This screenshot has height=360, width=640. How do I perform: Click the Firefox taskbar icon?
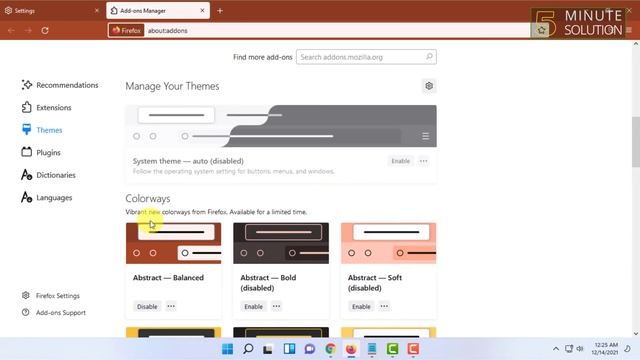tap(351, 349)
